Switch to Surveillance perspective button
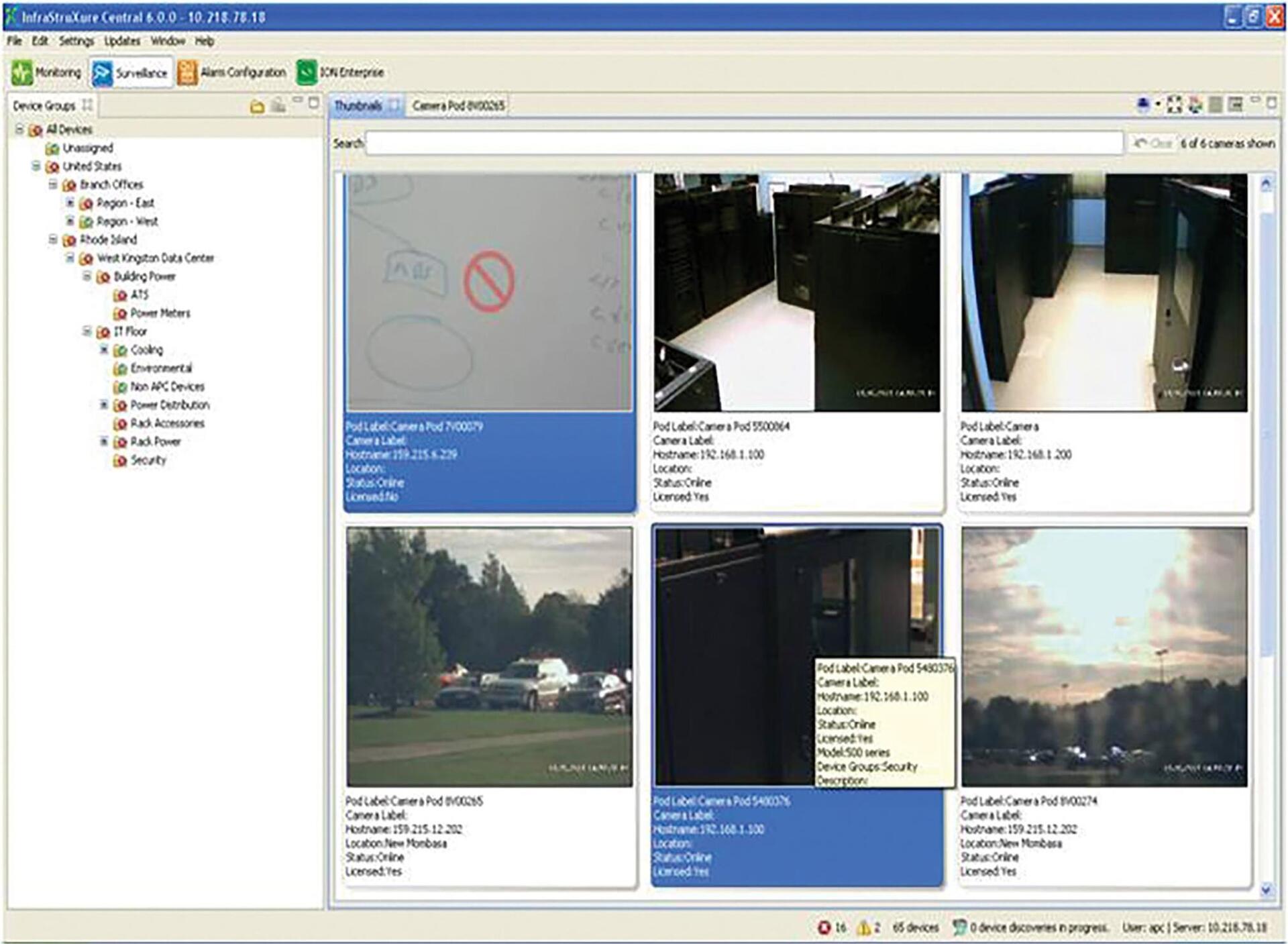1288x944 pixels. pos(131,72)
